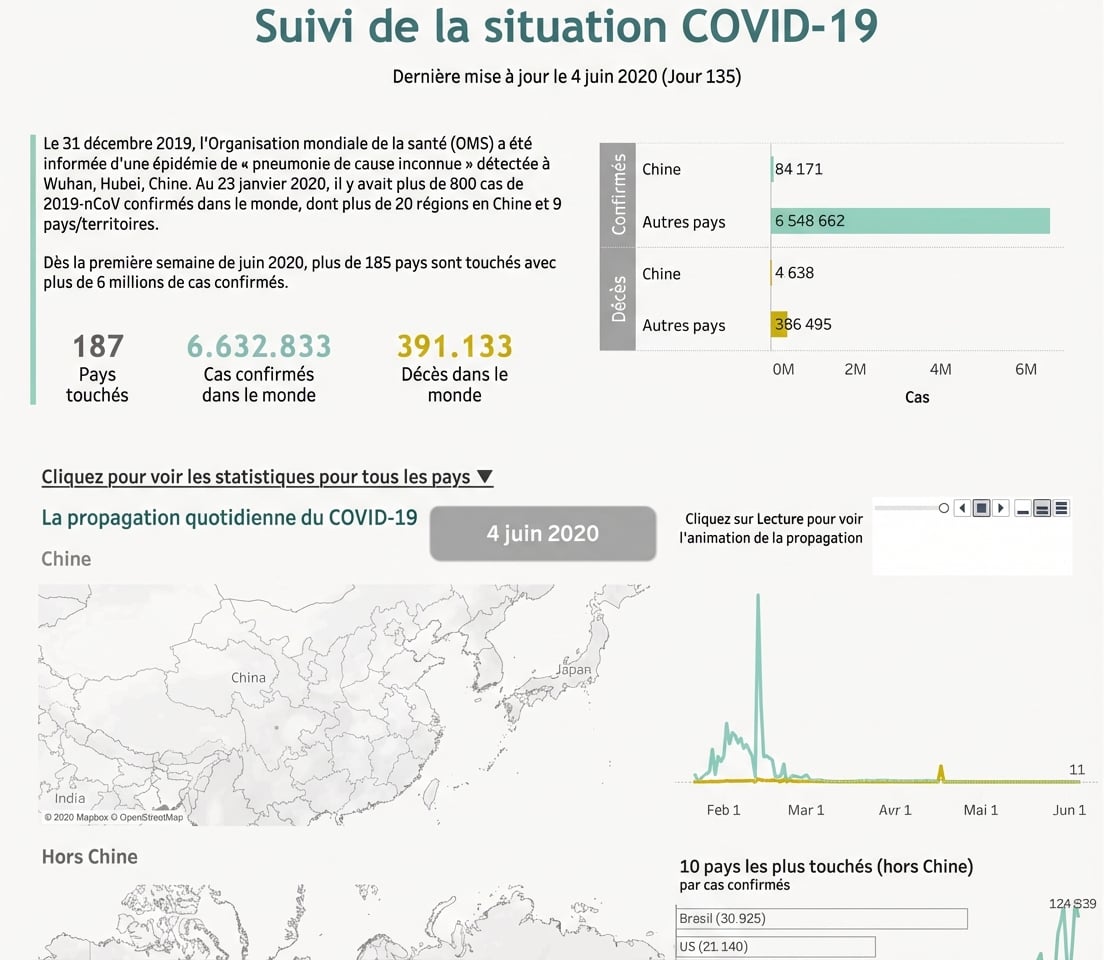
Task: Click the small yellow April spike
Action: tap(941, 772)
